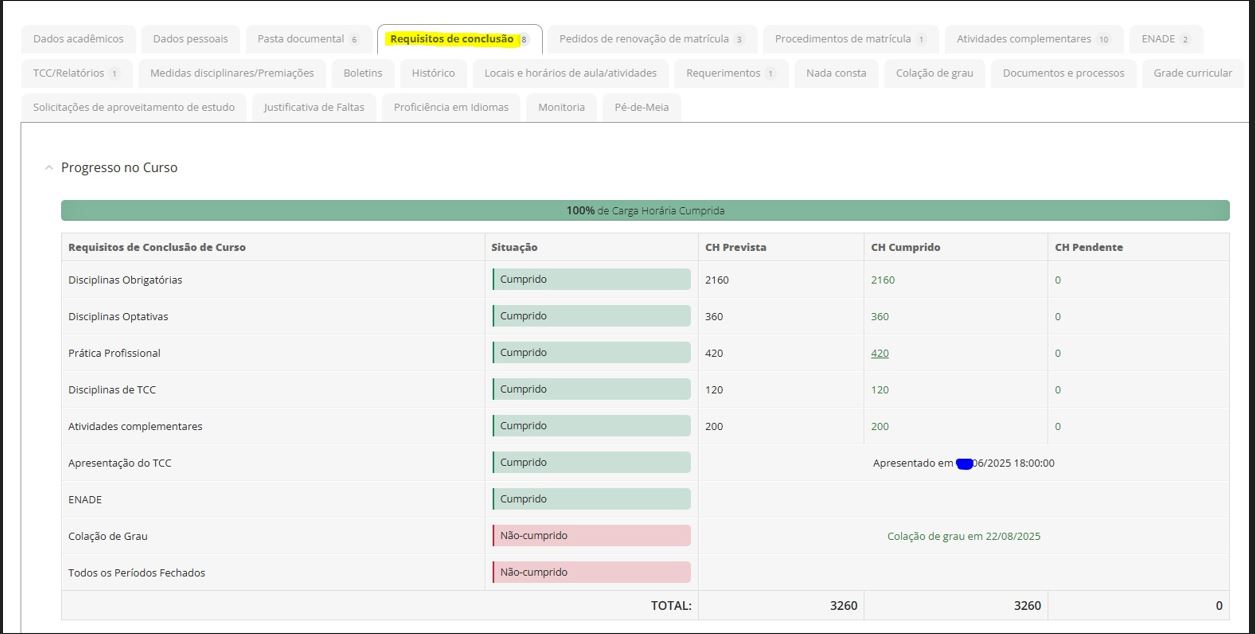Click the 'Colação de grau em 22/08/2025' link
This screenshot has height=634, width=1255.
coord(964,536)
